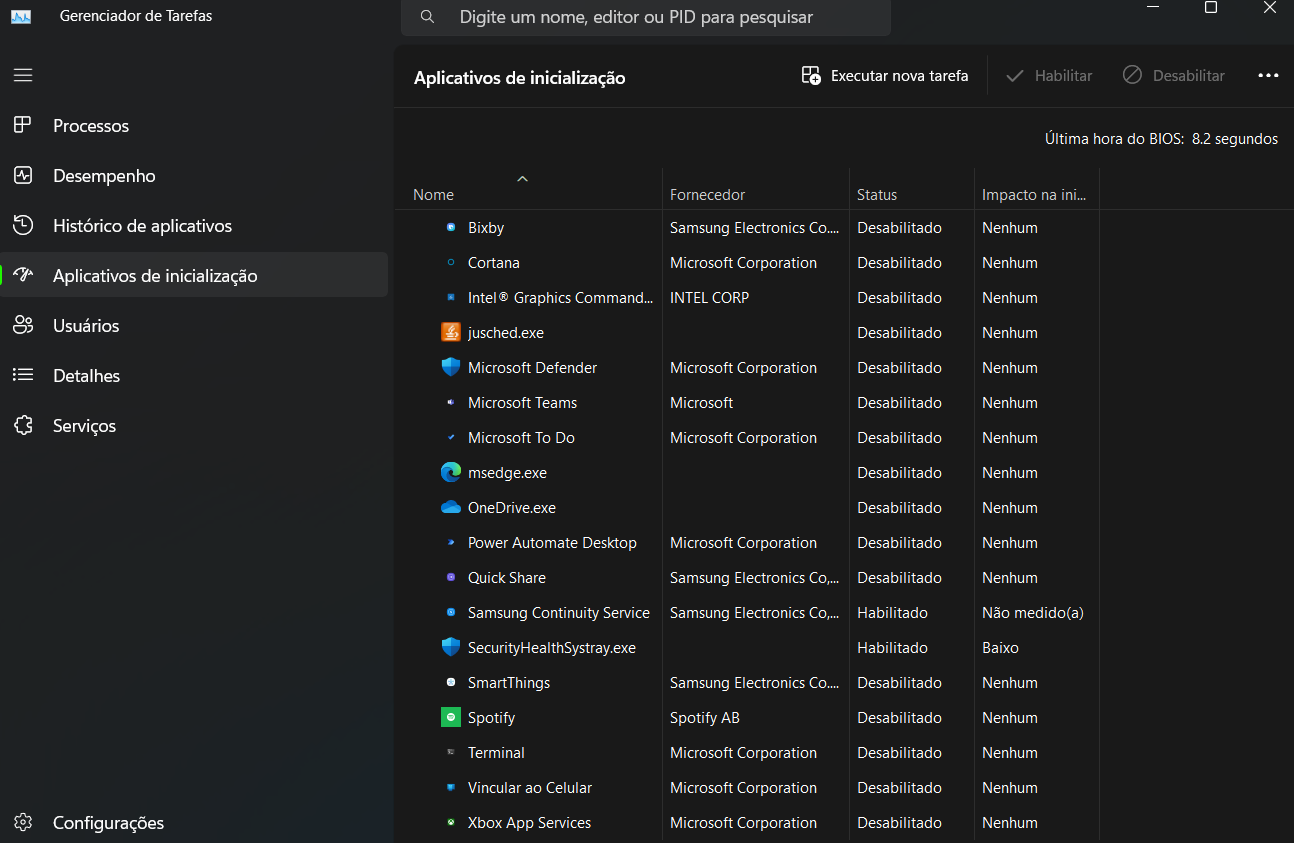This screenshot has height=843, width=1294.
Task: Click the OneDrive.exe cloud icon
Action: click(451, 507)
